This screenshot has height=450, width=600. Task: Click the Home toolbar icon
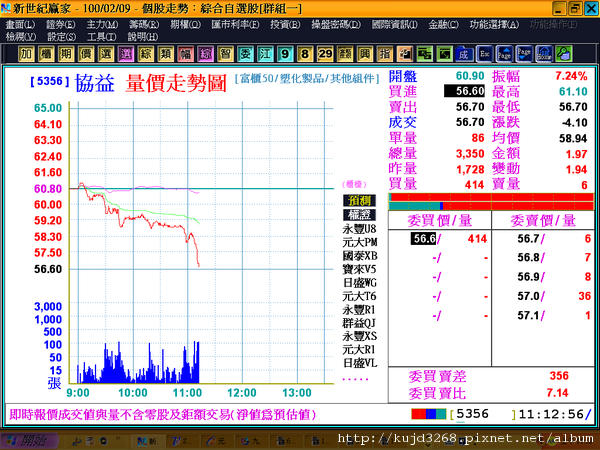tap(544, 54)
